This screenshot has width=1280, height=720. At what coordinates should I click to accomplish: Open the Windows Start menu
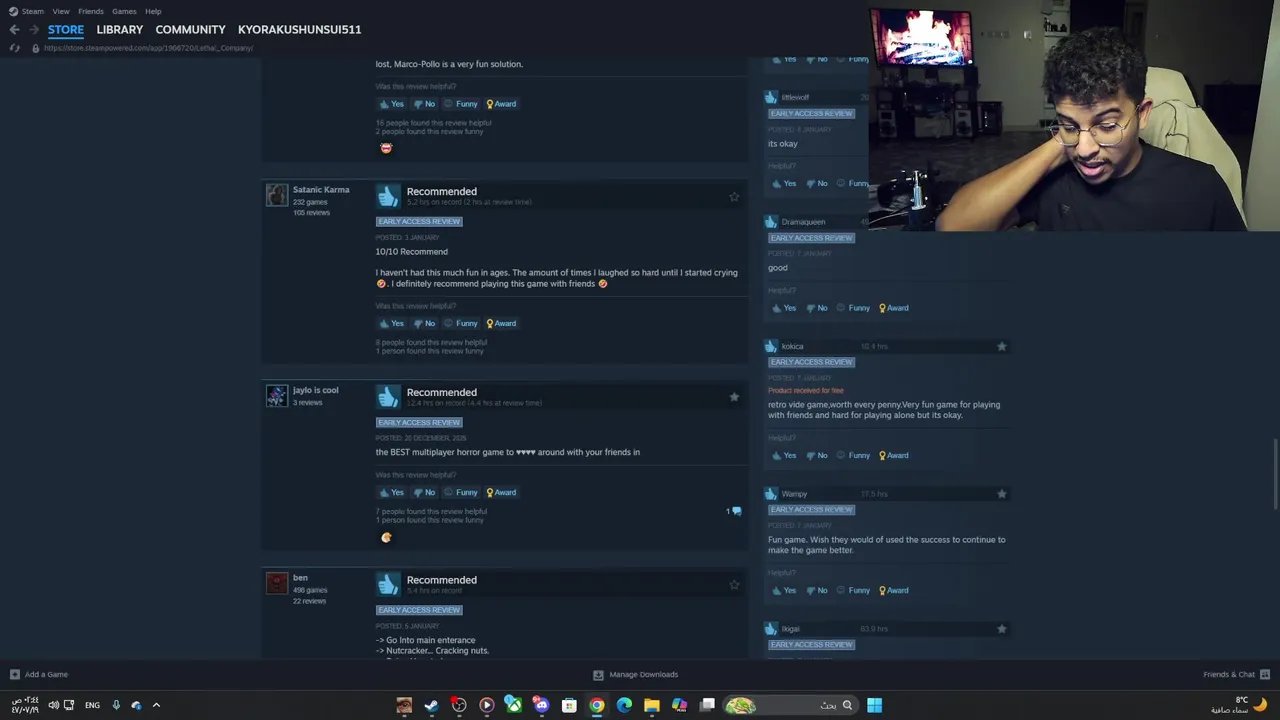point(874,705)
